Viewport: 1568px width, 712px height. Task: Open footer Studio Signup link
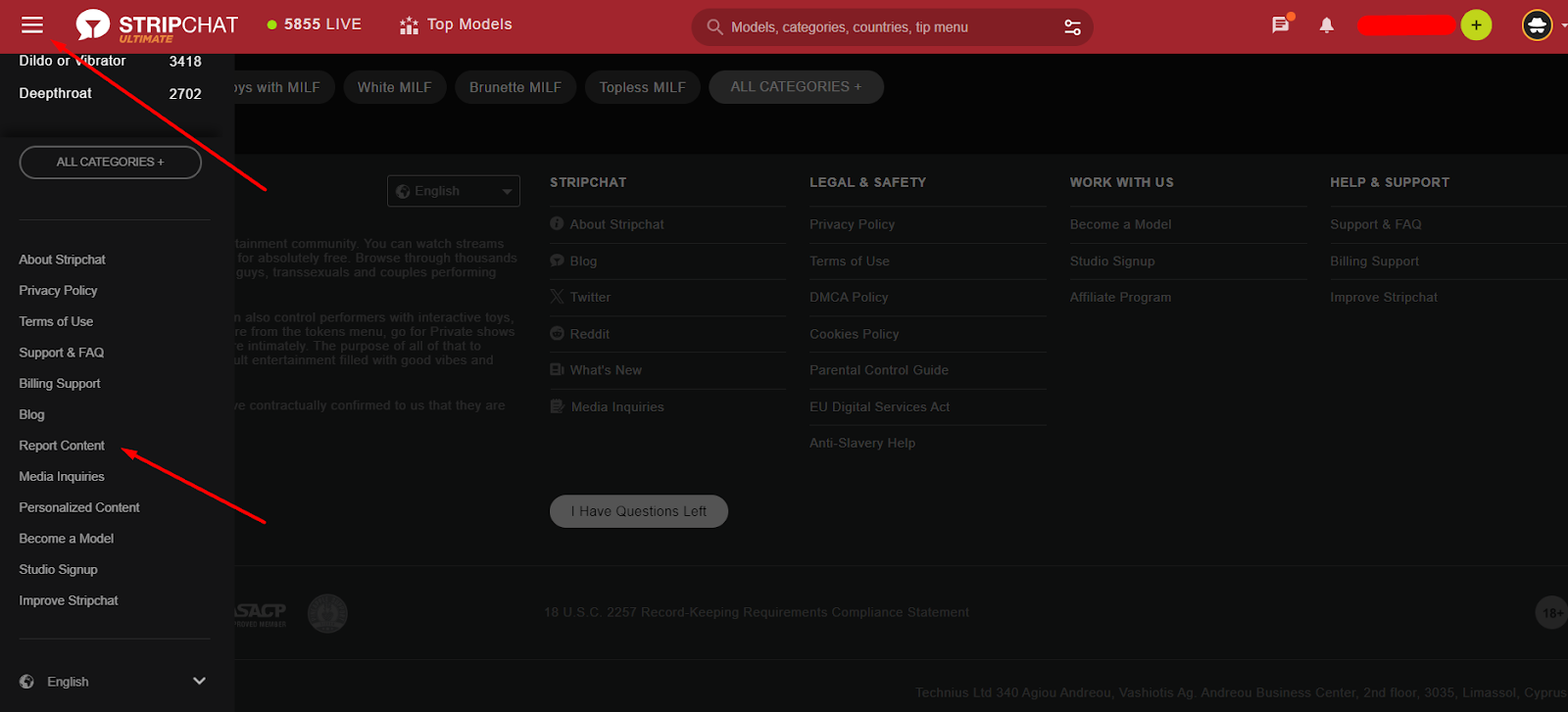tap(1112, 261)
